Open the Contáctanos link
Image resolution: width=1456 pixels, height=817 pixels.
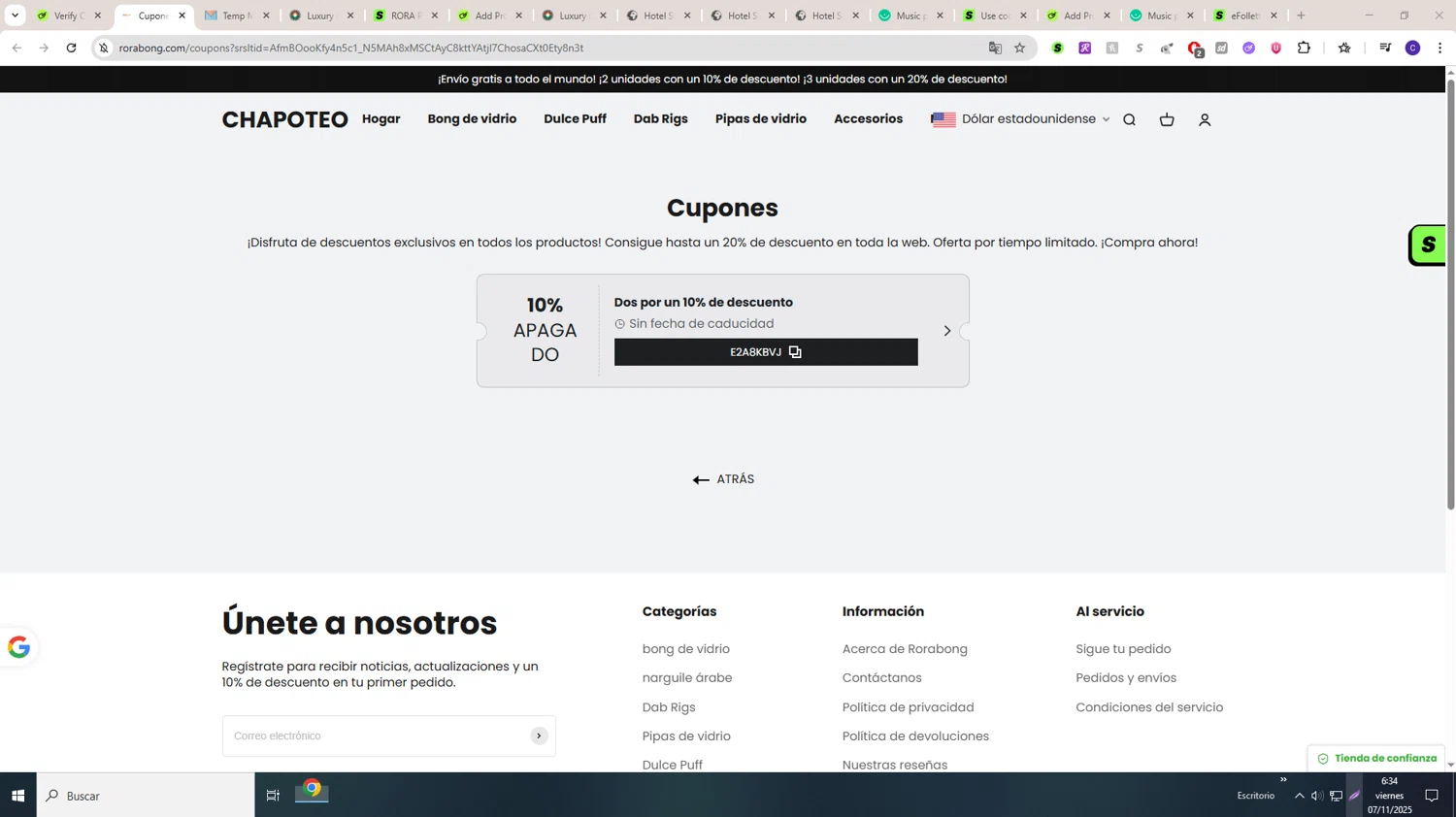point(882,678)
